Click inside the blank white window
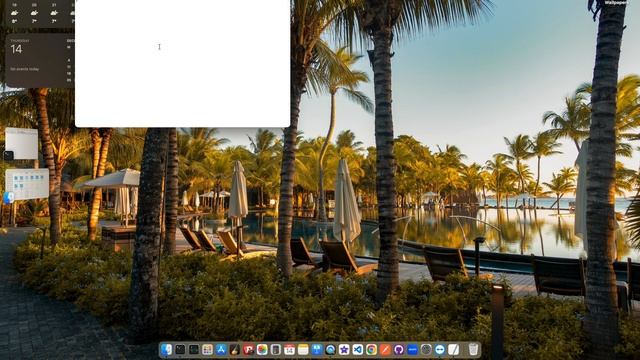640x360 pixels. pyautogui.click(x=182, y=63)
